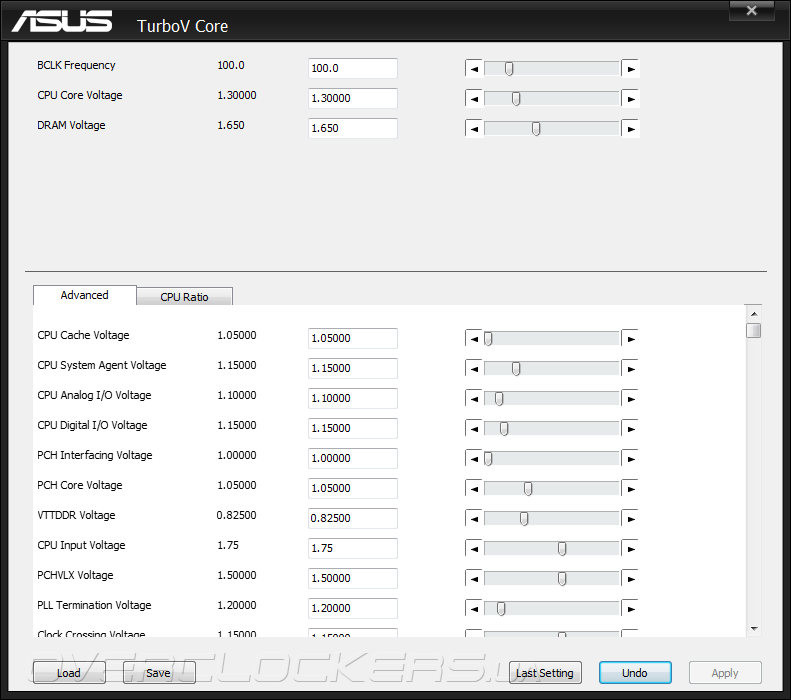
Task: Increase PCH Interfacing Voltage right arrow
Action: point(631,459)
